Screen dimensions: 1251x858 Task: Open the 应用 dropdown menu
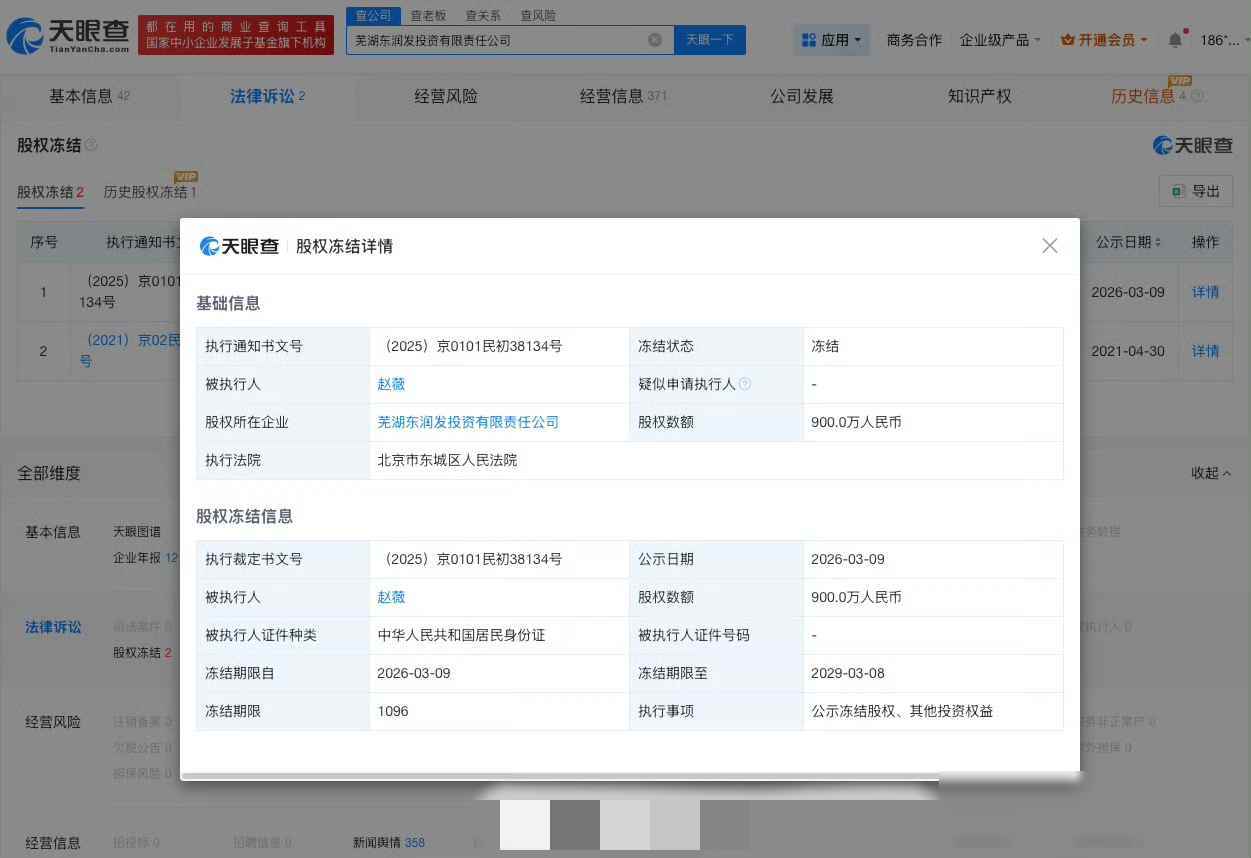tap(832, 40)
